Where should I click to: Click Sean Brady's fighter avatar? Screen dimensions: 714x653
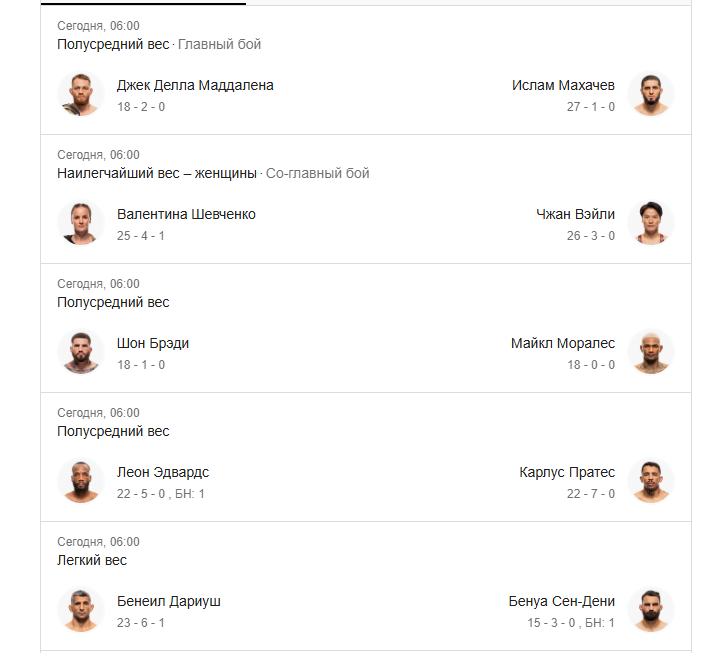(x=81, y=352)
